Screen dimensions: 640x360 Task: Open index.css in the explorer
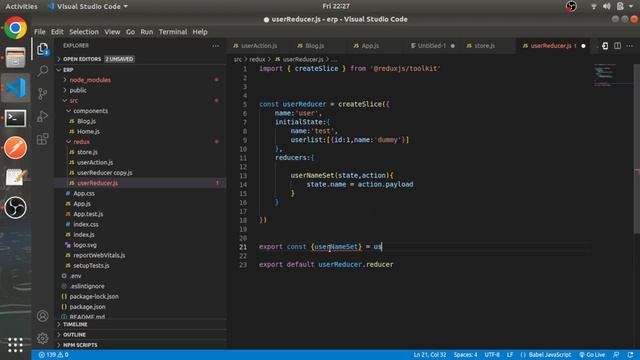pyautogui.click(x=140, y=224)
